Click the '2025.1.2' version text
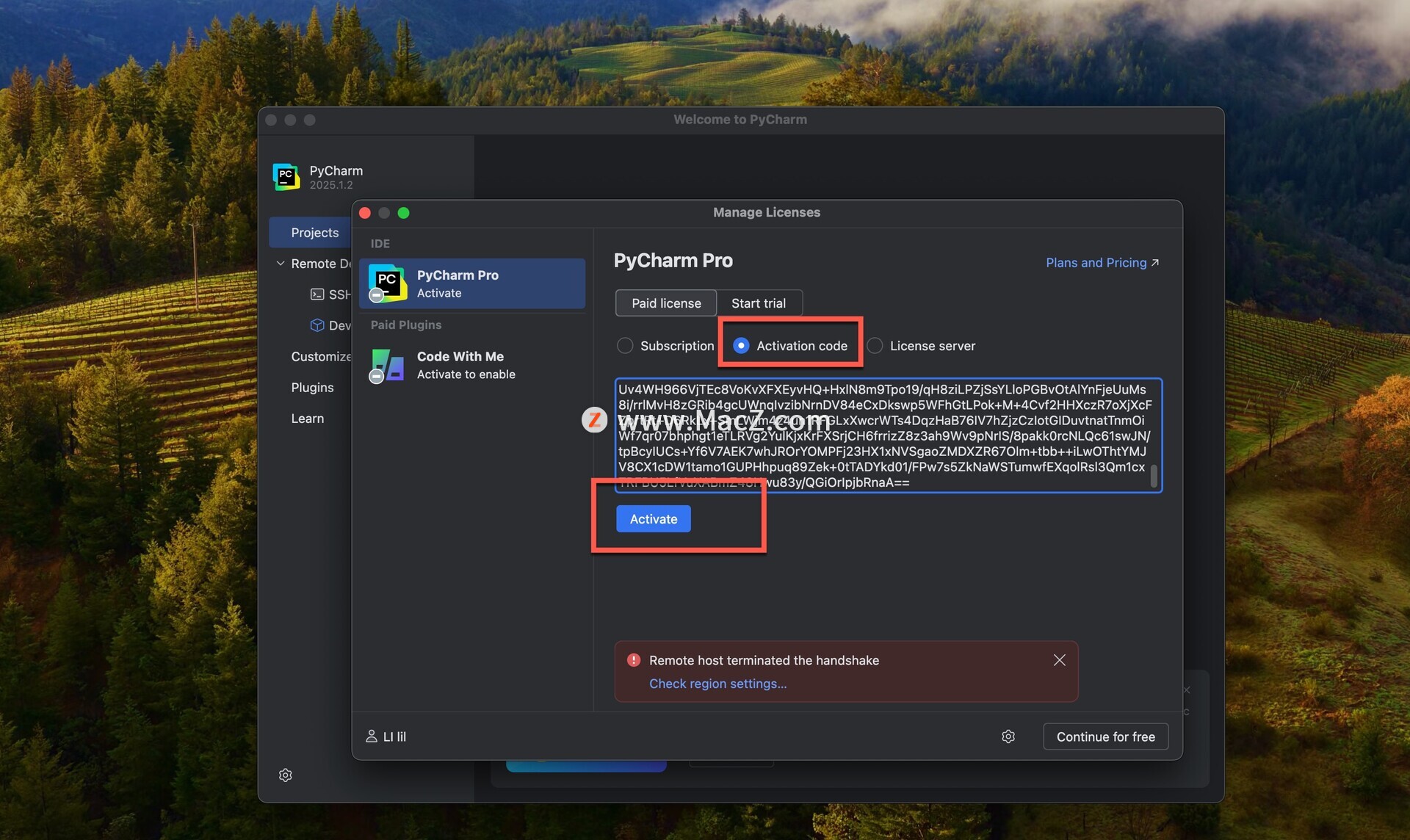This screenshot has width=1410, height=840. point(331,185)
